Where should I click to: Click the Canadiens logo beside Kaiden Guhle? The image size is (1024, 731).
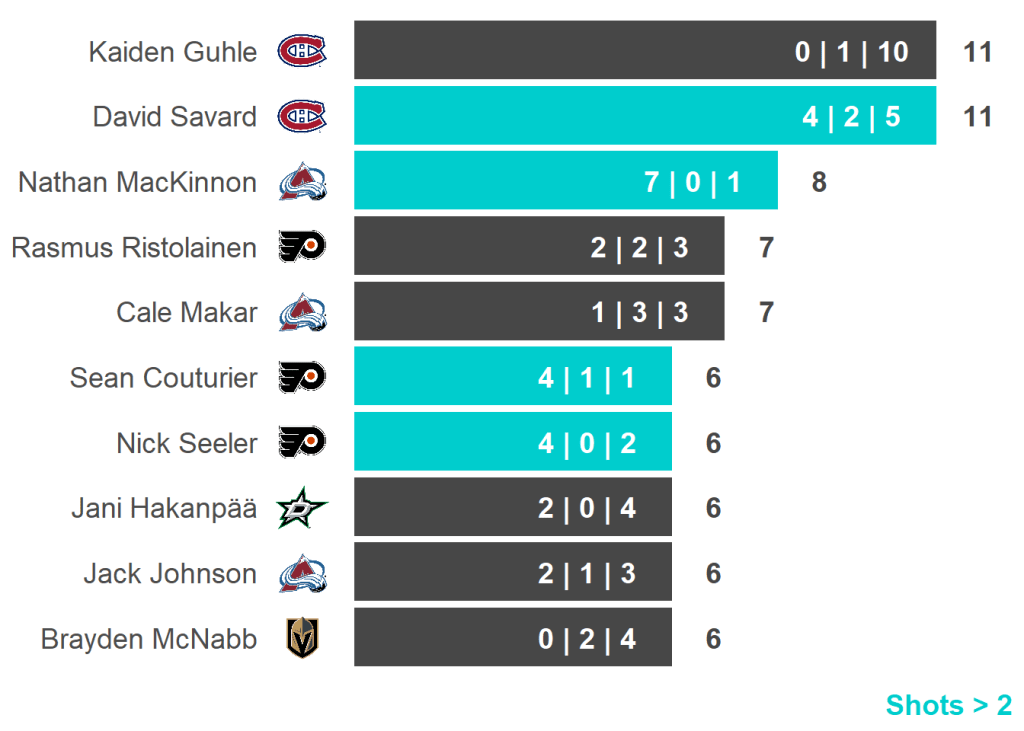tap(302, 51)
